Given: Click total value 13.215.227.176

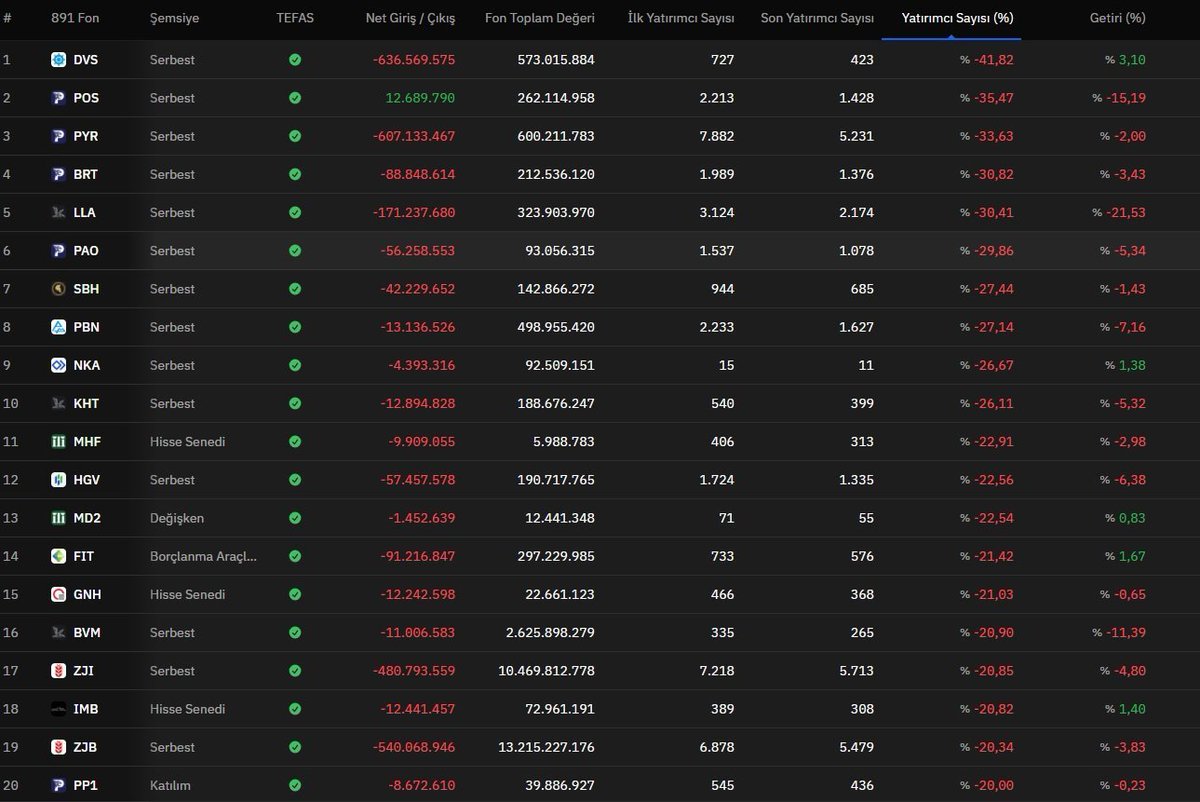Looking at the screenshot, I should pyautogui.click(x=546, y=747).
